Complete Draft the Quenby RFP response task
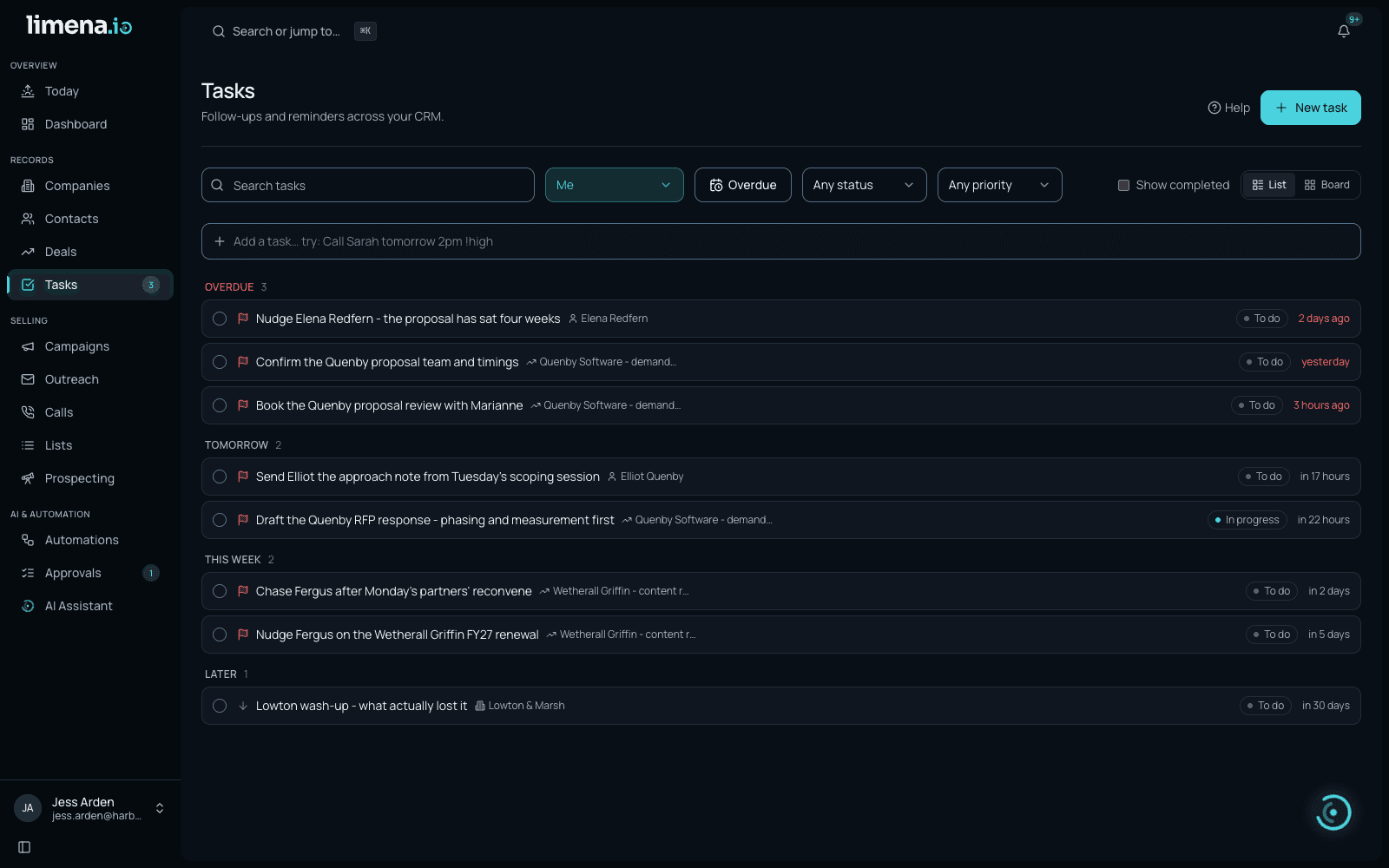 [220, 520]
